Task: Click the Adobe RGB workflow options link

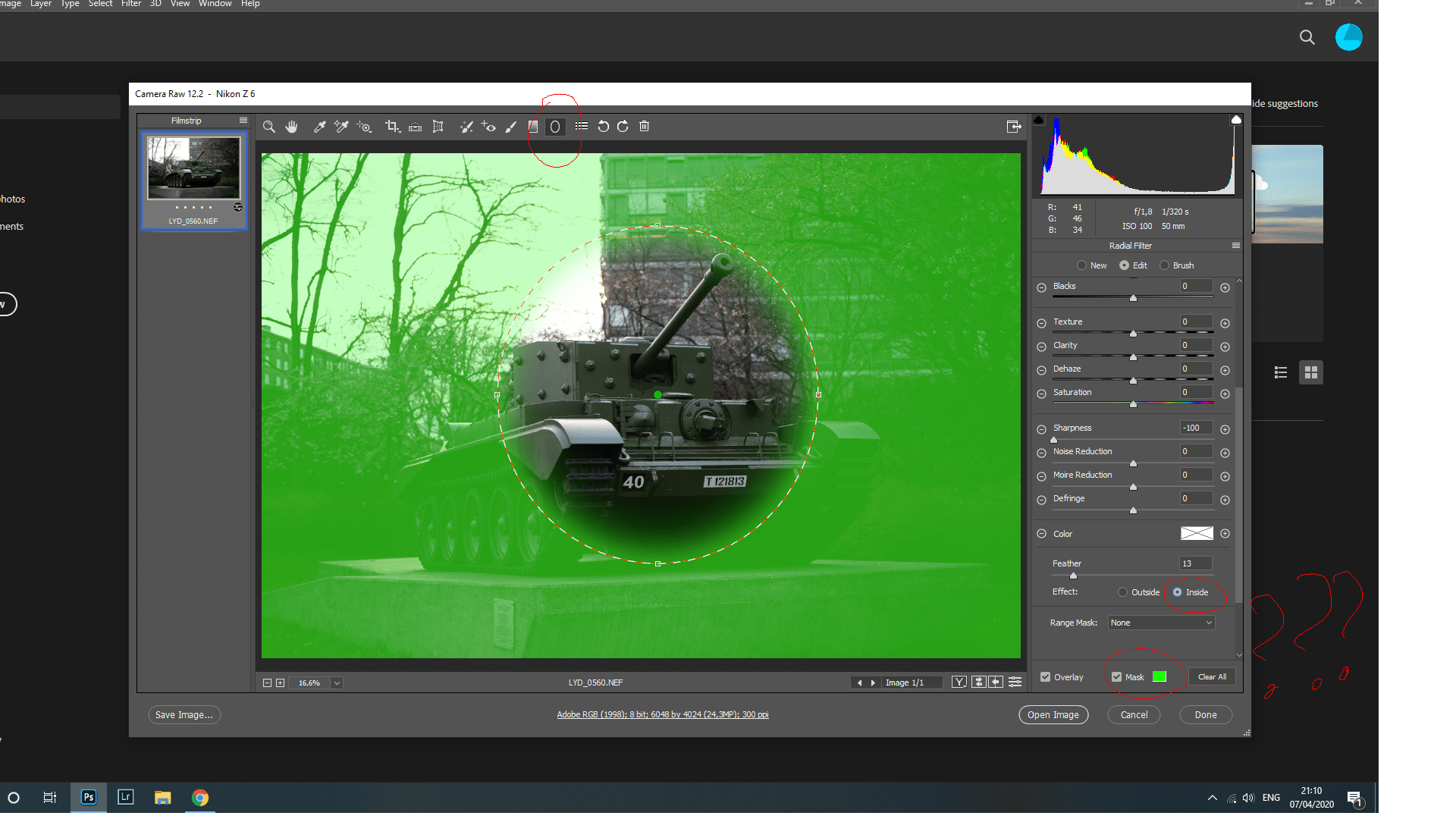Action: tap(663, 714)
